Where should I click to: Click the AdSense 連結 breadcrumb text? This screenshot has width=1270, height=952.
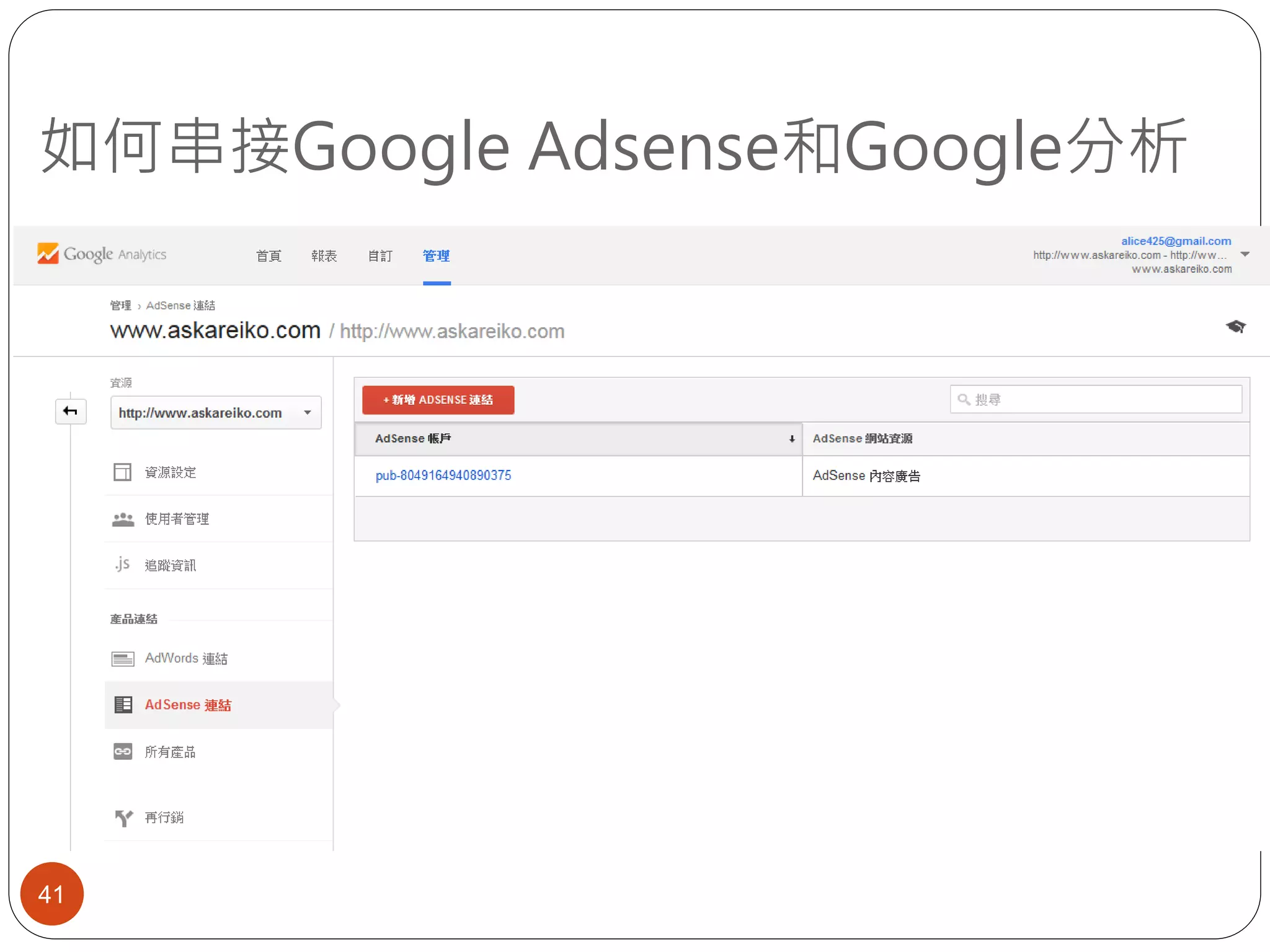(x=180, y=306)
